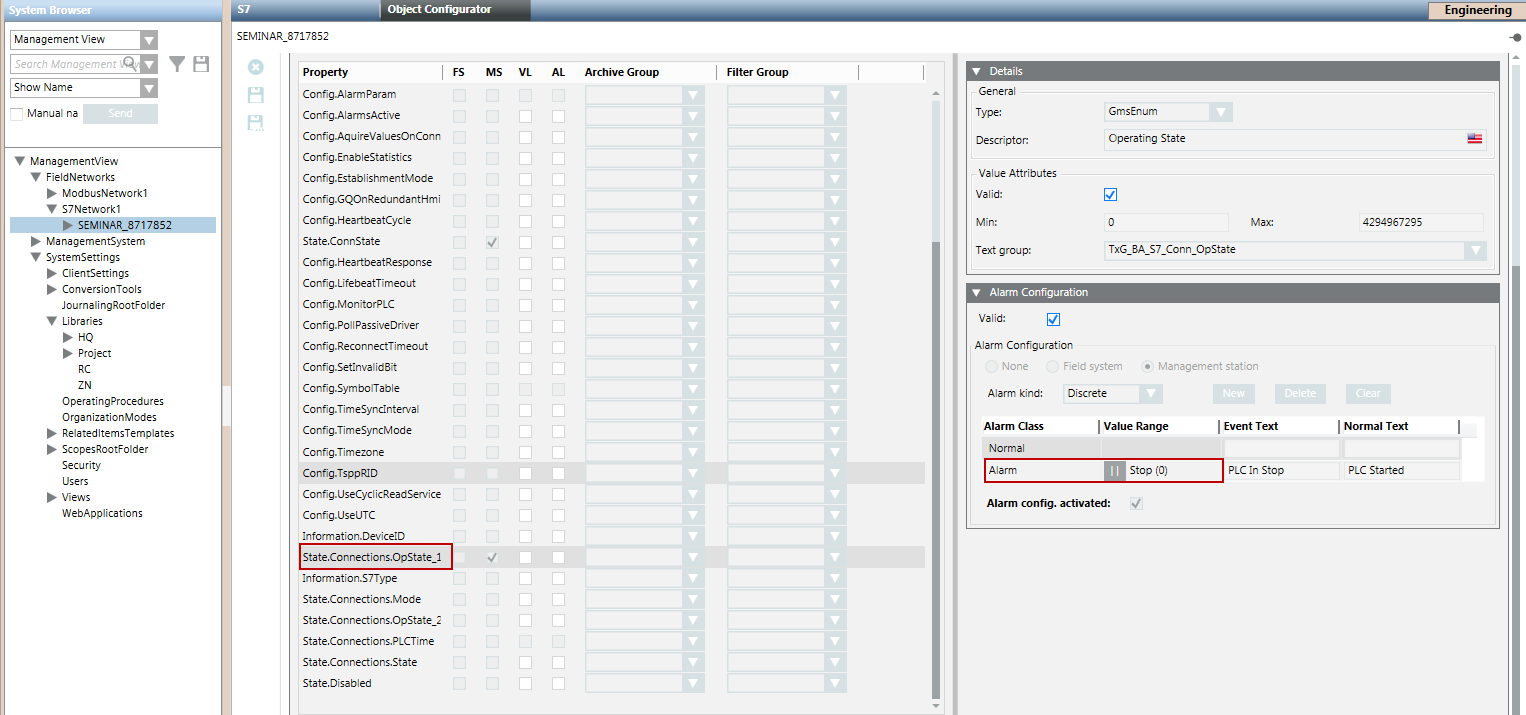Viewport: 1526px width, 715px height.
Task: Toggle the Manual navigation checkbox
Action: (17, 114)
